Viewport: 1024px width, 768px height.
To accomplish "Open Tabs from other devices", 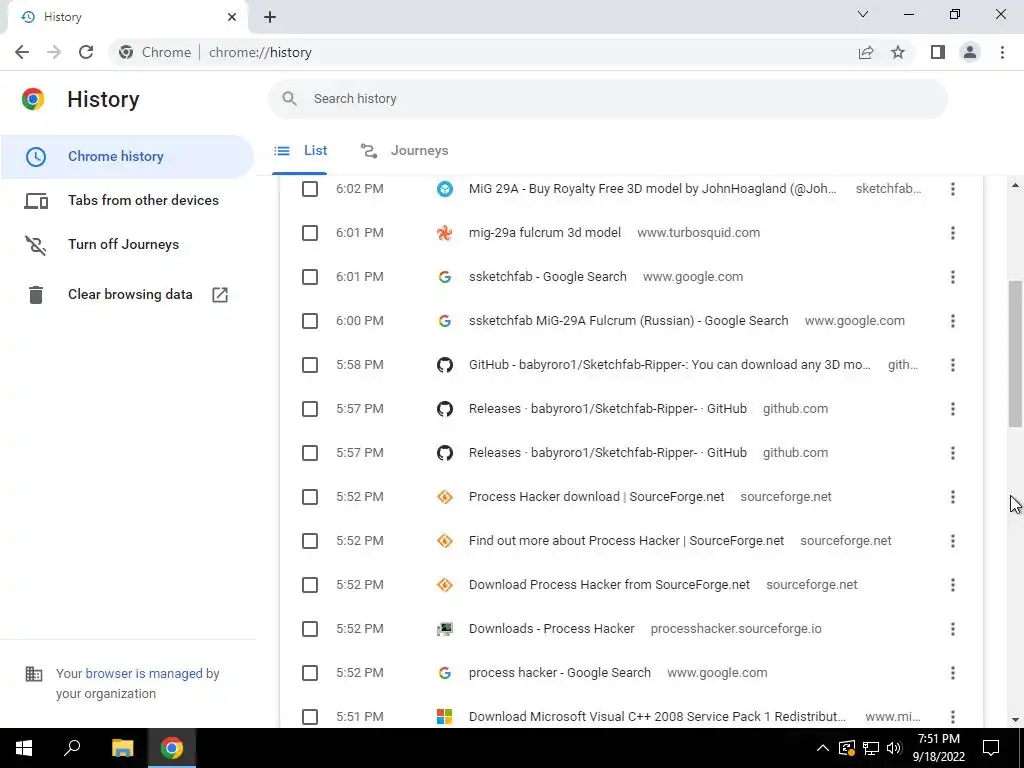I will point(127,200).
